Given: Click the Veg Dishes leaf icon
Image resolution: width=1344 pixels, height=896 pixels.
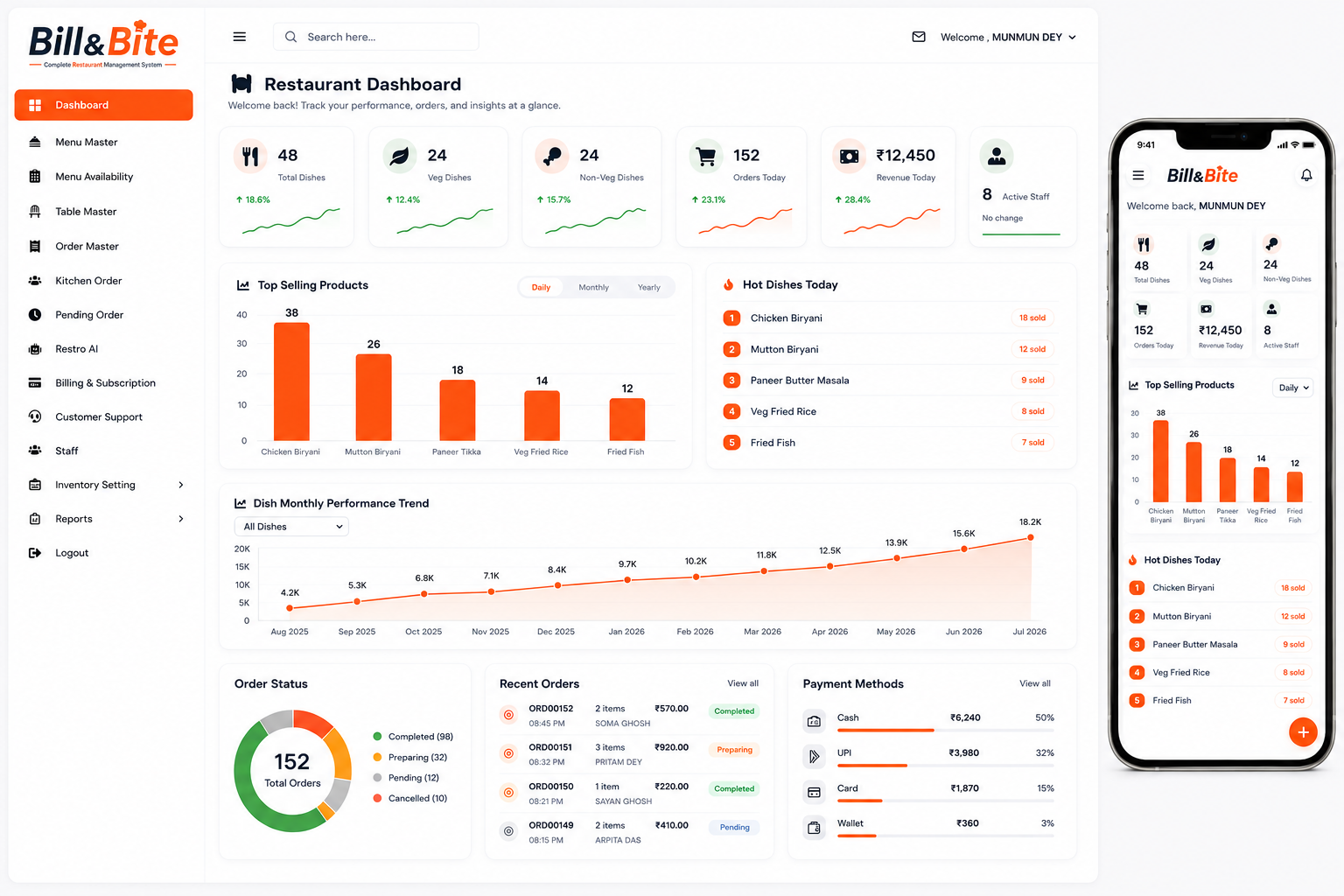Looking at the screenshot, I should tap(400, 157).
